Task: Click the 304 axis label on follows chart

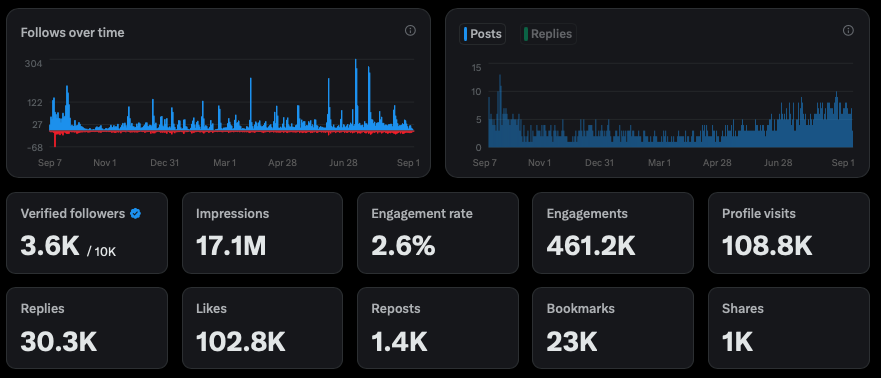Action: pyautogui.click(x=33, y=63)
